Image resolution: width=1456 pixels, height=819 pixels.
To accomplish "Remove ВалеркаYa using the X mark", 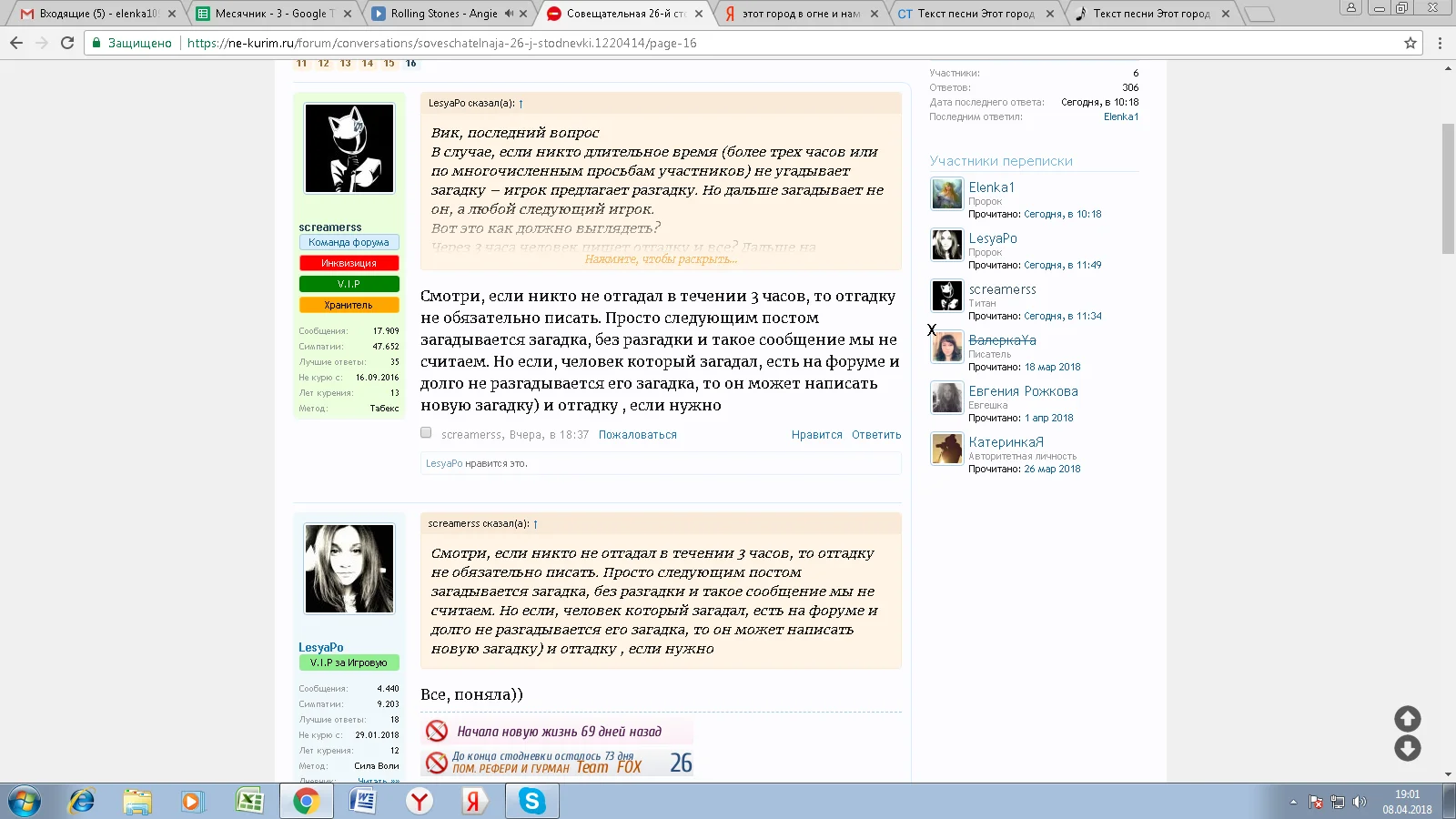I will click(931, 331).
